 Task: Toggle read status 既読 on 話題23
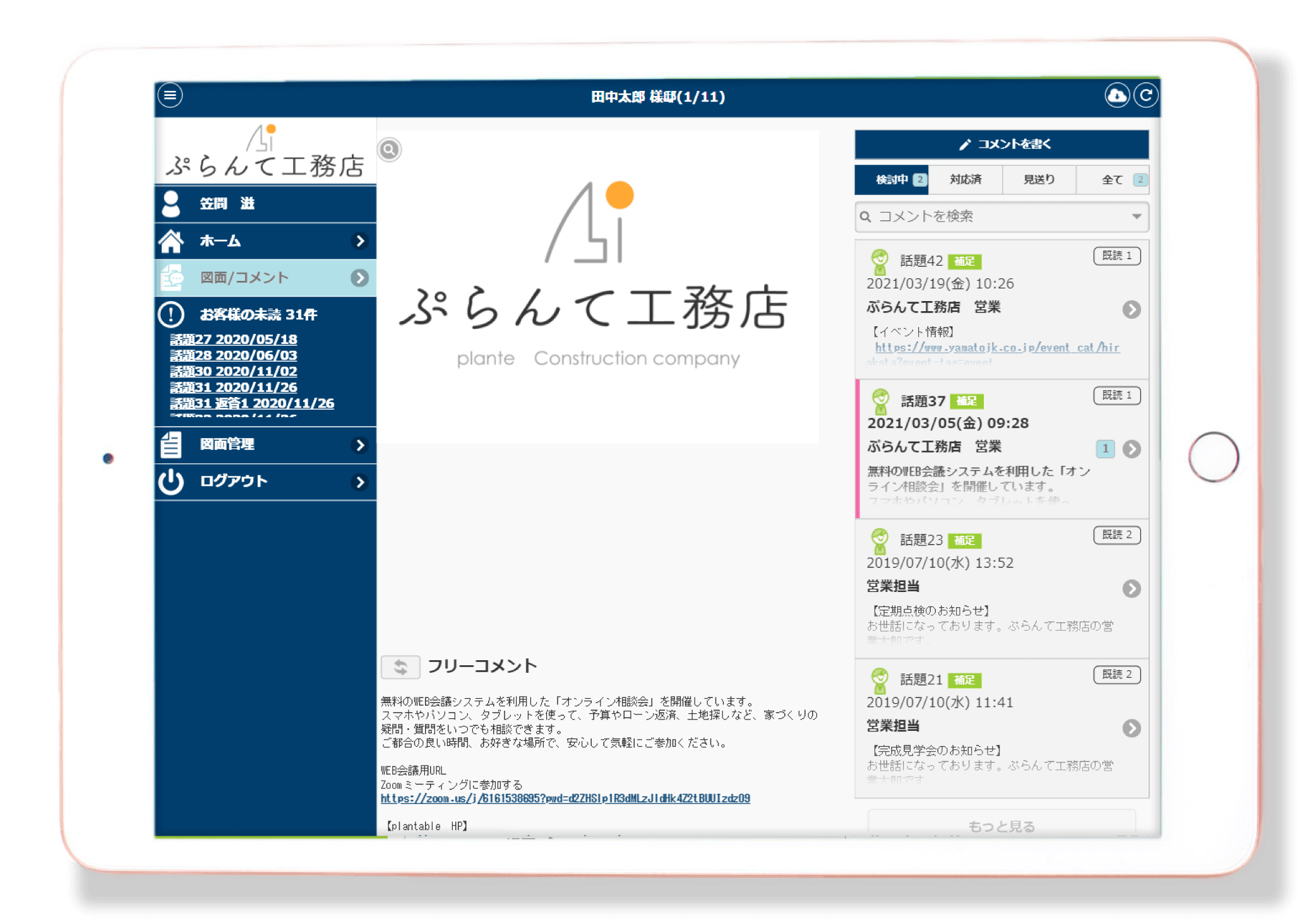coord(1116,535)
